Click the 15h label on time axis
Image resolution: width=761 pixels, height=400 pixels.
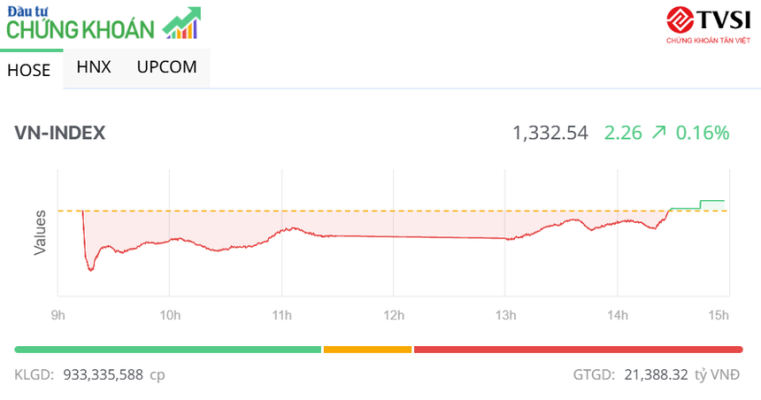pyautogui.click(x=718, y=315)
